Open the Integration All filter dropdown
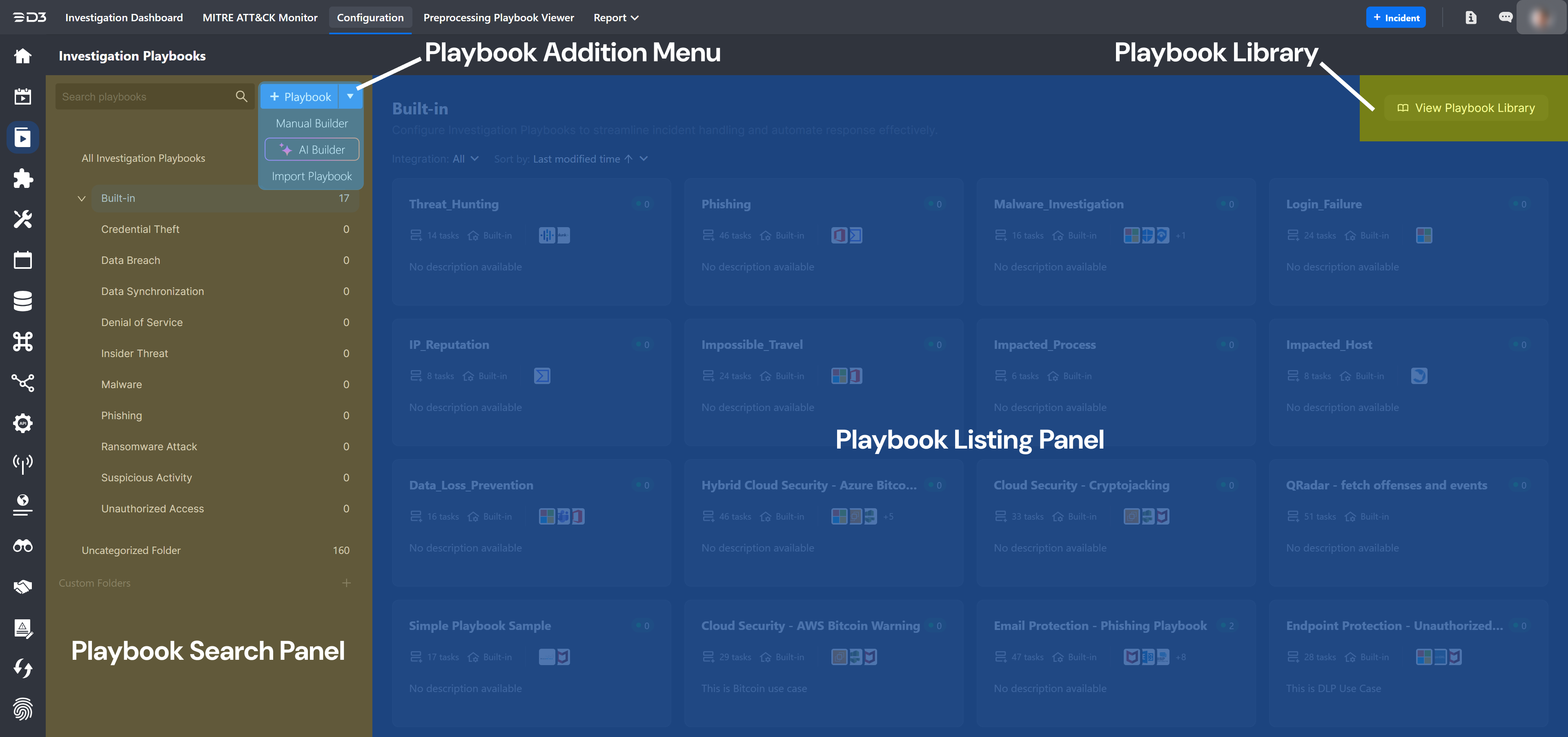This screenshot has width=1568, height=737. (x=465, y=159)
